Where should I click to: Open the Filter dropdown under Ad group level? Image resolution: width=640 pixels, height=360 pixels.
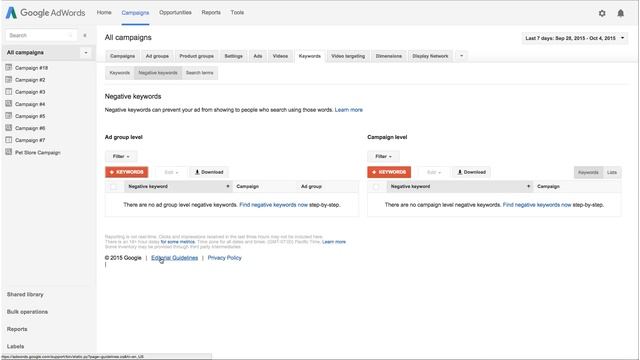pyautogui.click(x=121, y=156)
